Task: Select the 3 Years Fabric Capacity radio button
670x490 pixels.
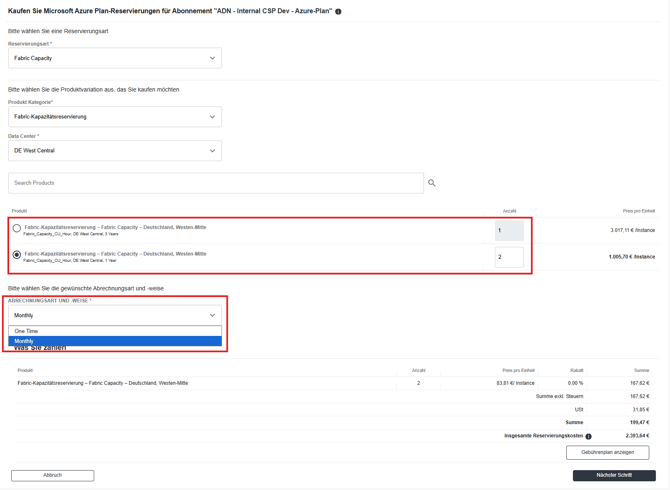Action: [x=17, y=228]
